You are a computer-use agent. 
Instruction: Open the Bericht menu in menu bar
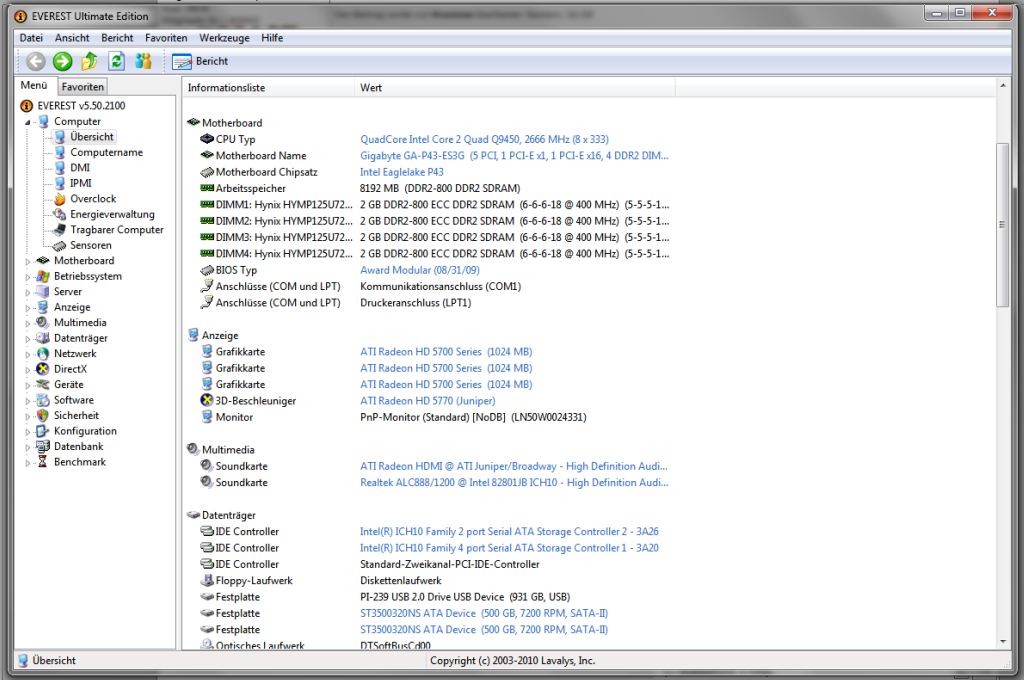point(117,38)
